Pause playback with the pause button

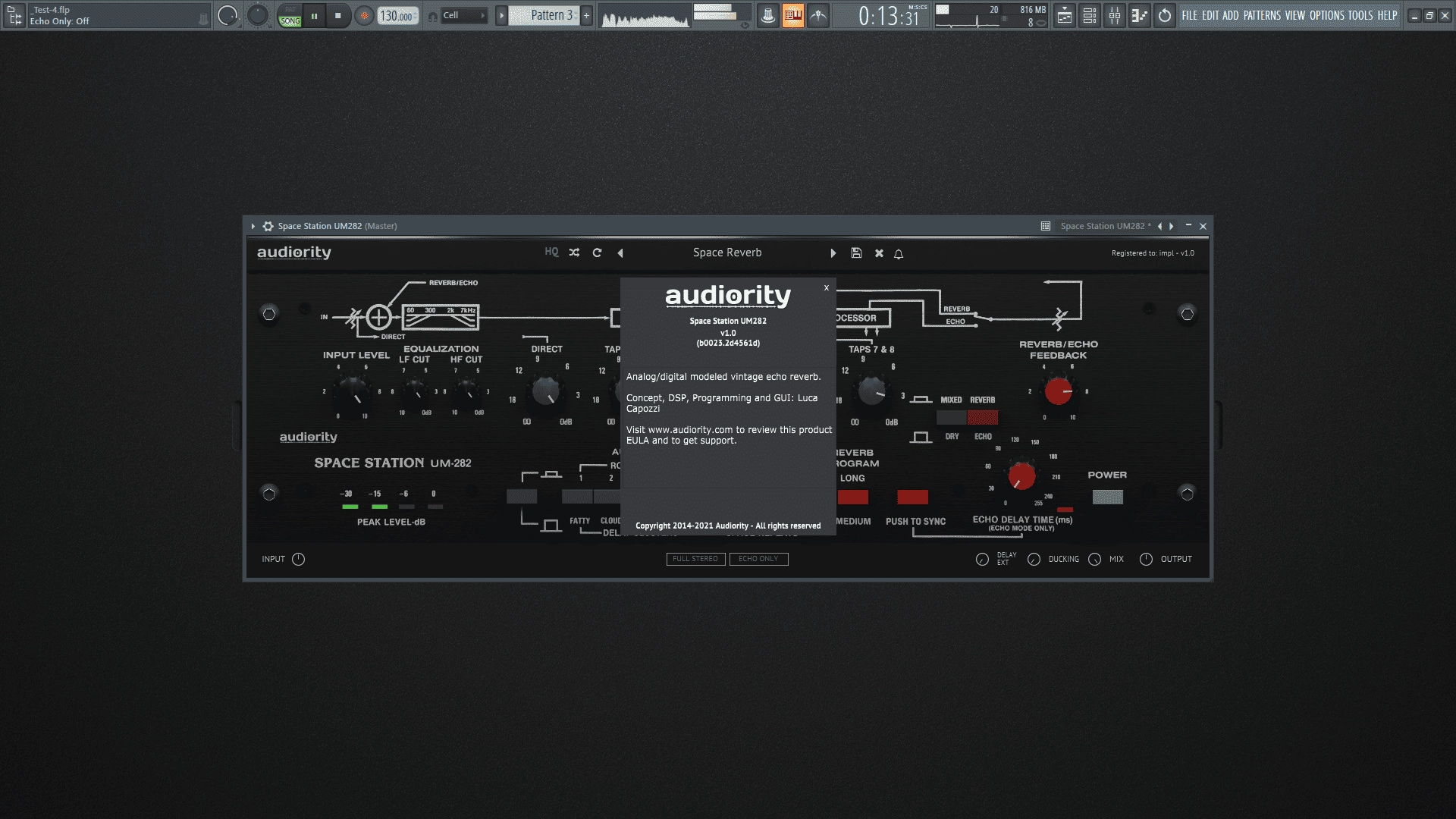click(x=314, y=15)
